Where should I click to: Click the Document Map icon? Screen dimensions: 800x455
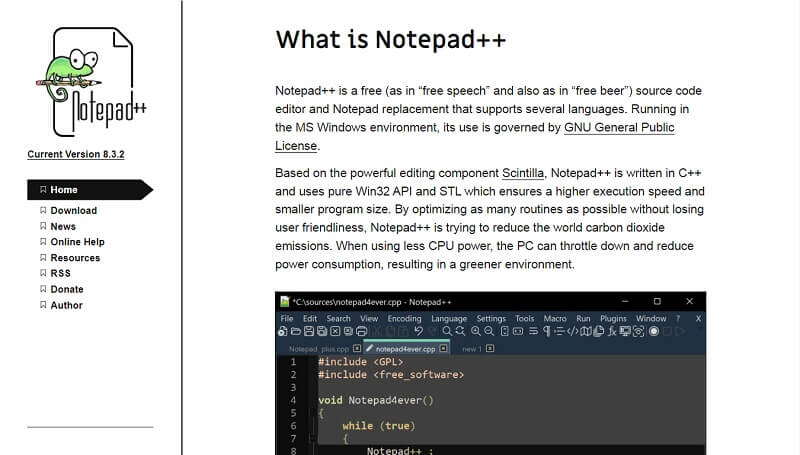pyautogui.click(x=586, y=332)
